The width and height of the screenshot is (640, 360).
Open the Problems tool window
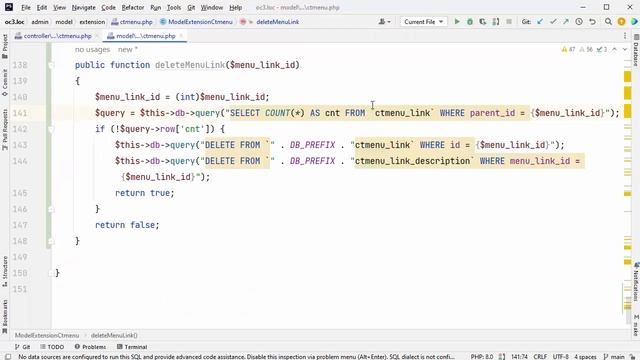click(x=90, y=347)
